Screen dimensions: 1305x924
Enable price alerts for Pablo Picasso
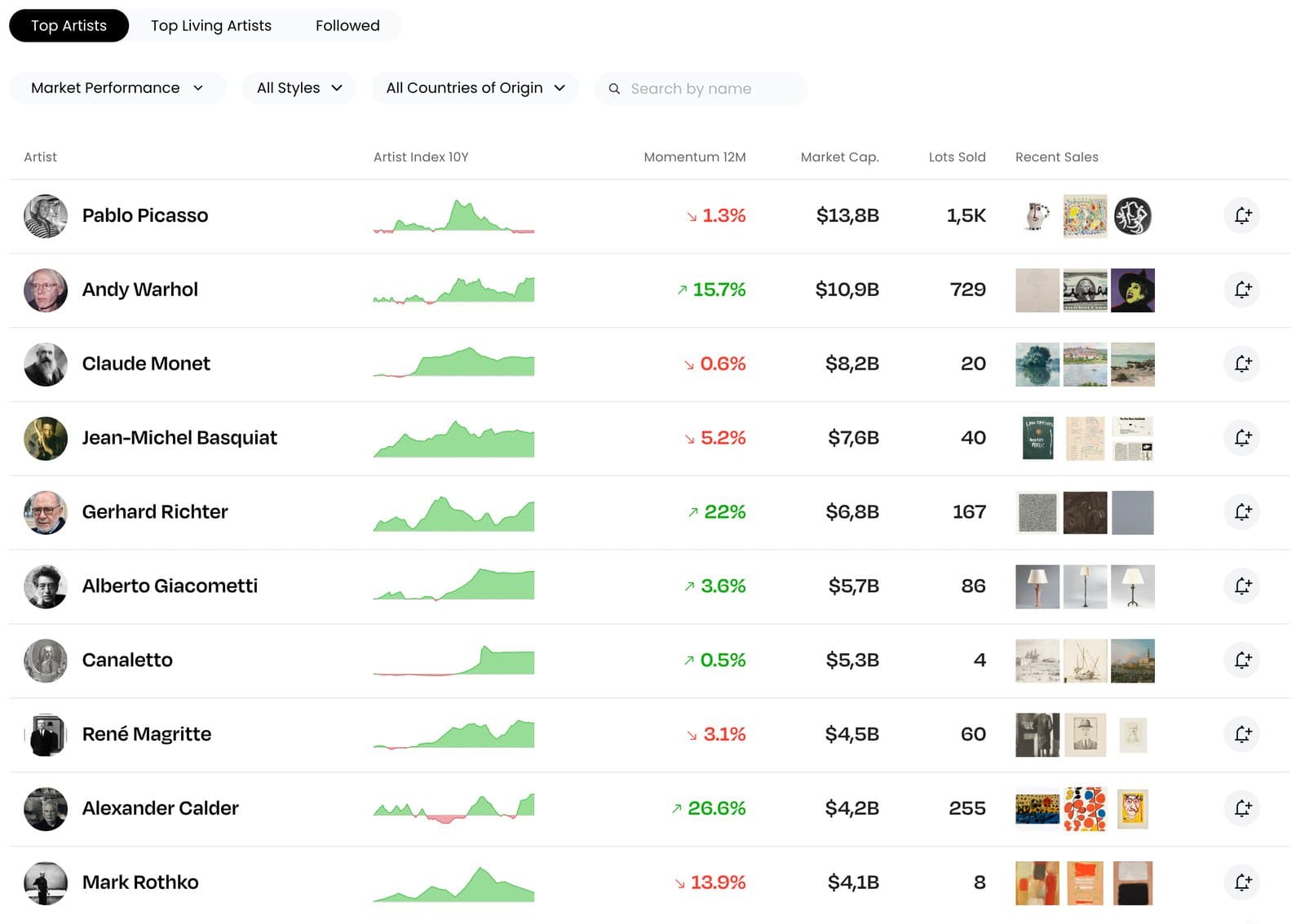(x=1242, y=215)
